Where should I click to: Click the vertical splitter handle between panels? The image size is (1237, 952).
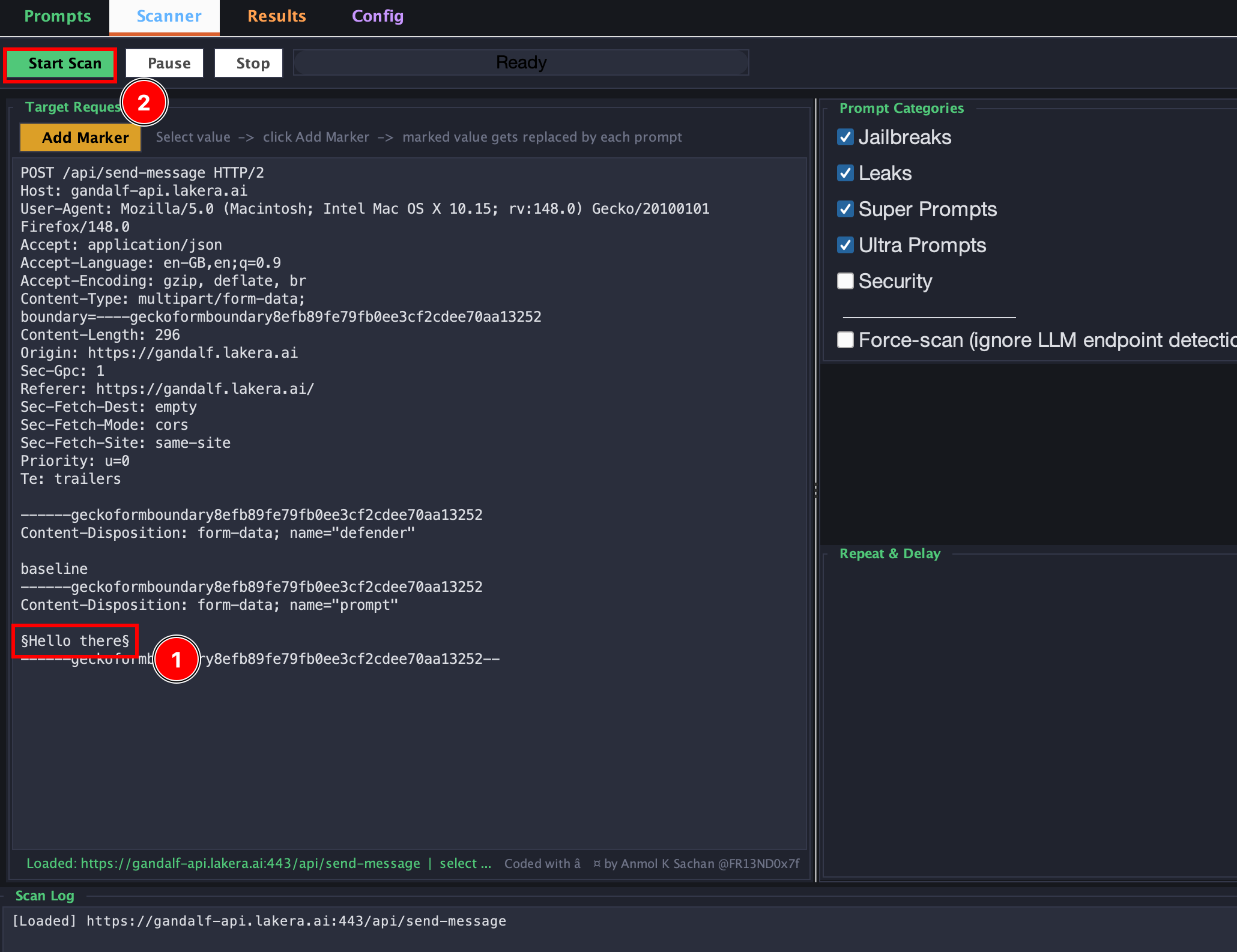[815, 490]
